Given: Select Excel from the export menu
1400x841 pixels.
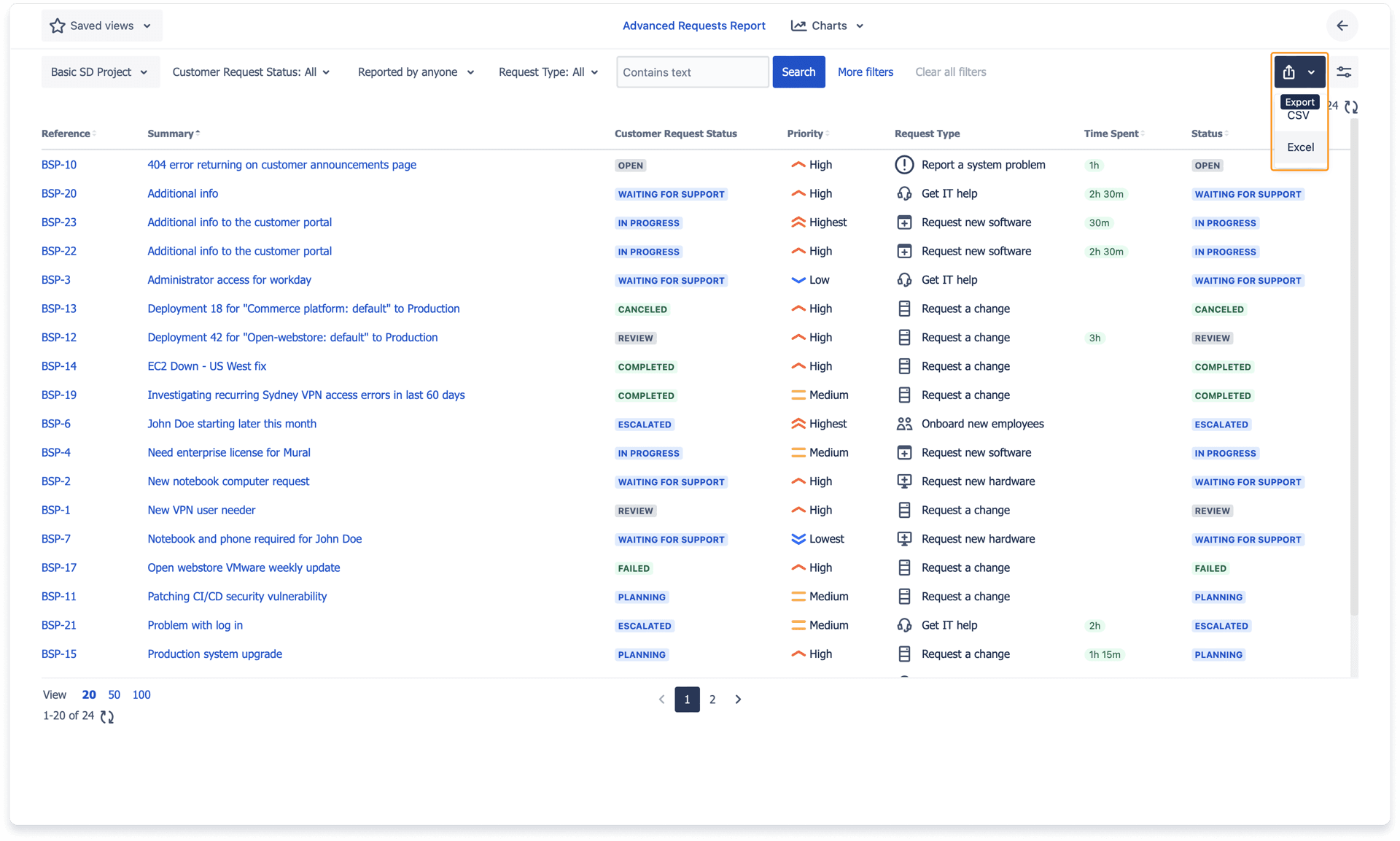Looking at the screenshot, I should tap(1300, 147).
